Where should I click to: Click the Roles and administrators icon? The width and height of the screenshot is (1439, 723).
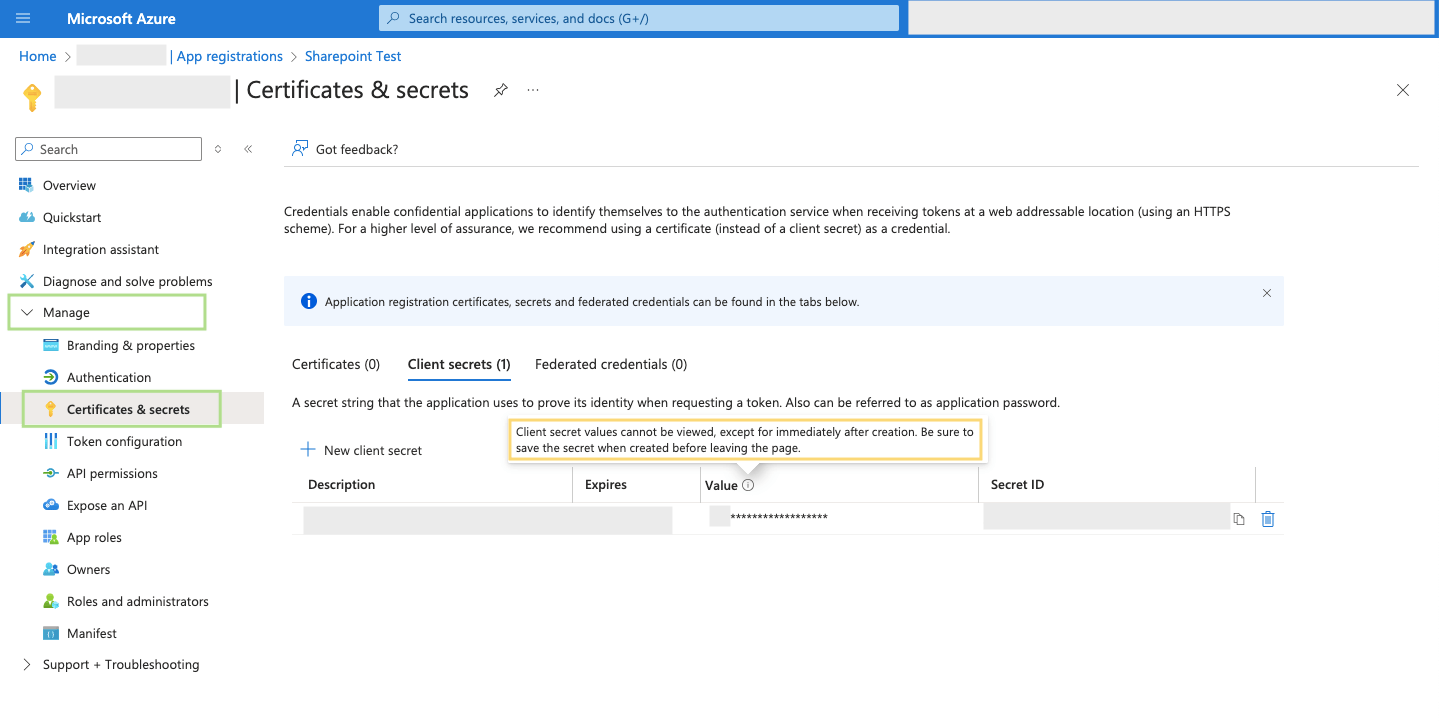[51, 601]
